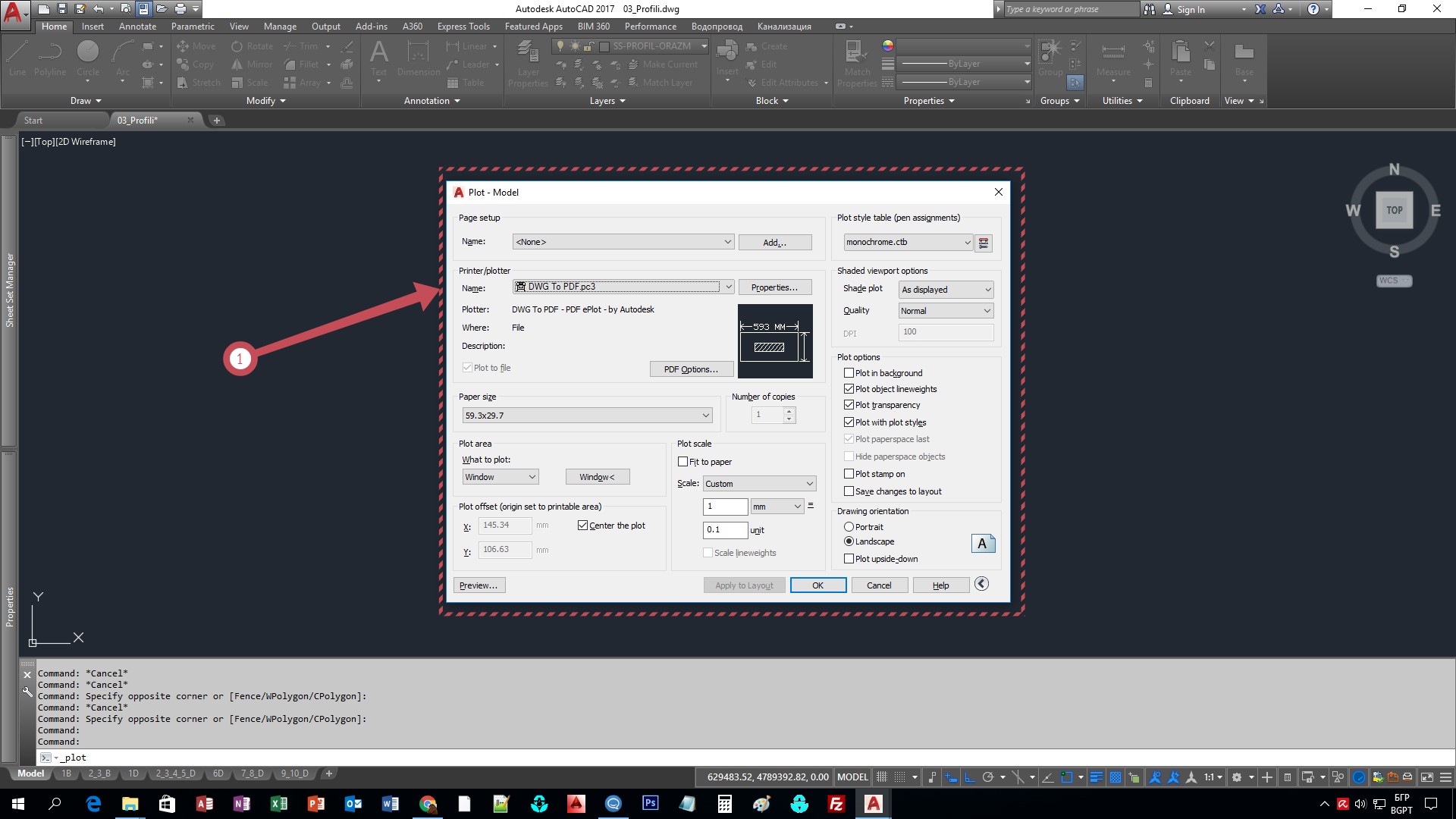Click the Help question mark icon in title bar
The height and width of the screenshot is (819, 1456).
tap(1313, 9)
